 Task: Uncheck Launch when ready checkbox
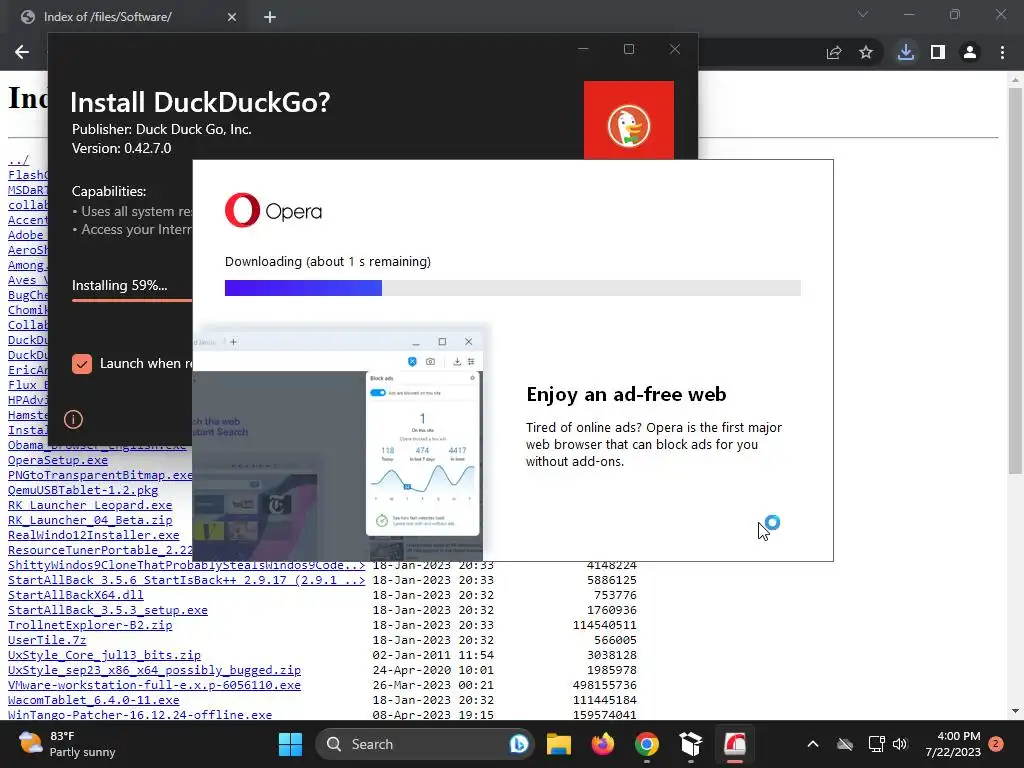(x=82, y=364)
